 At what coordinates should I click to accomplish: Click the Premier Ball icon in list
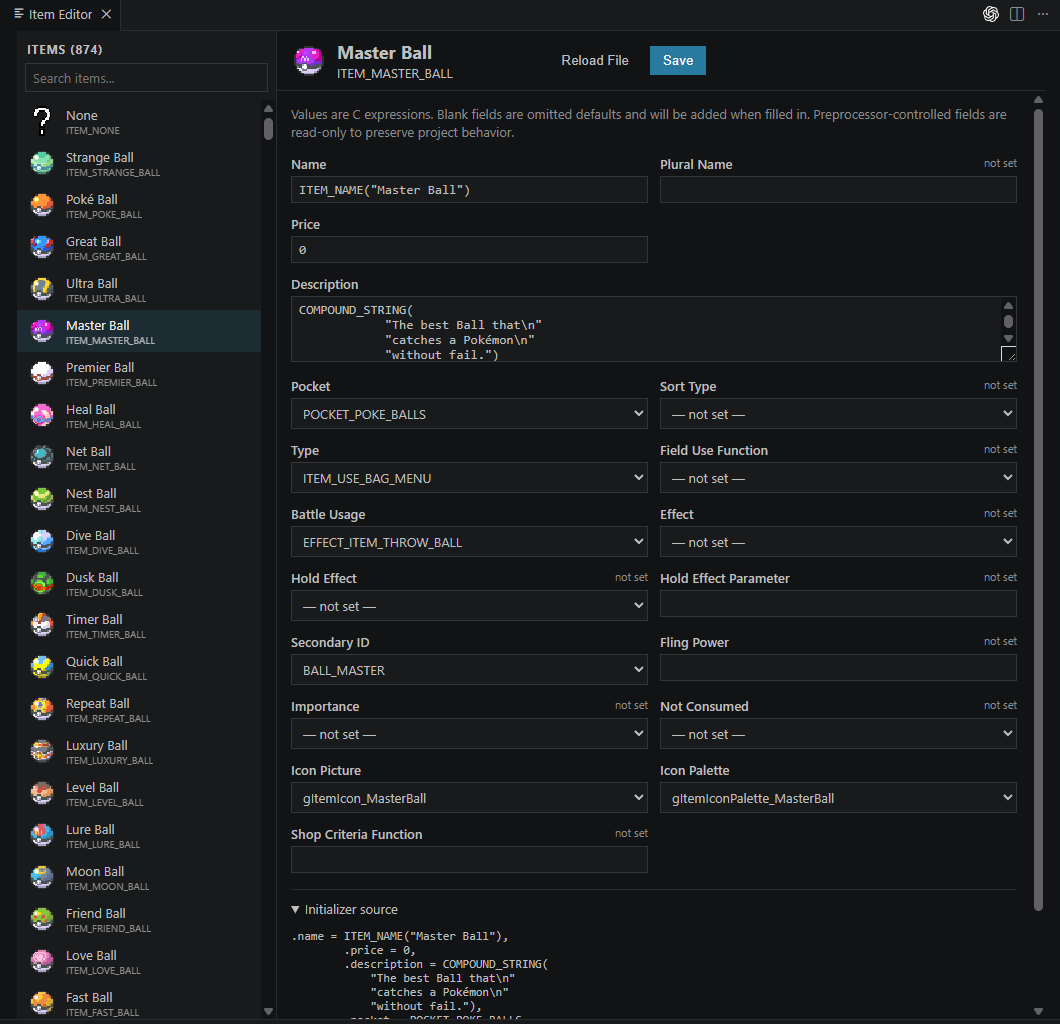click(42, 372)
